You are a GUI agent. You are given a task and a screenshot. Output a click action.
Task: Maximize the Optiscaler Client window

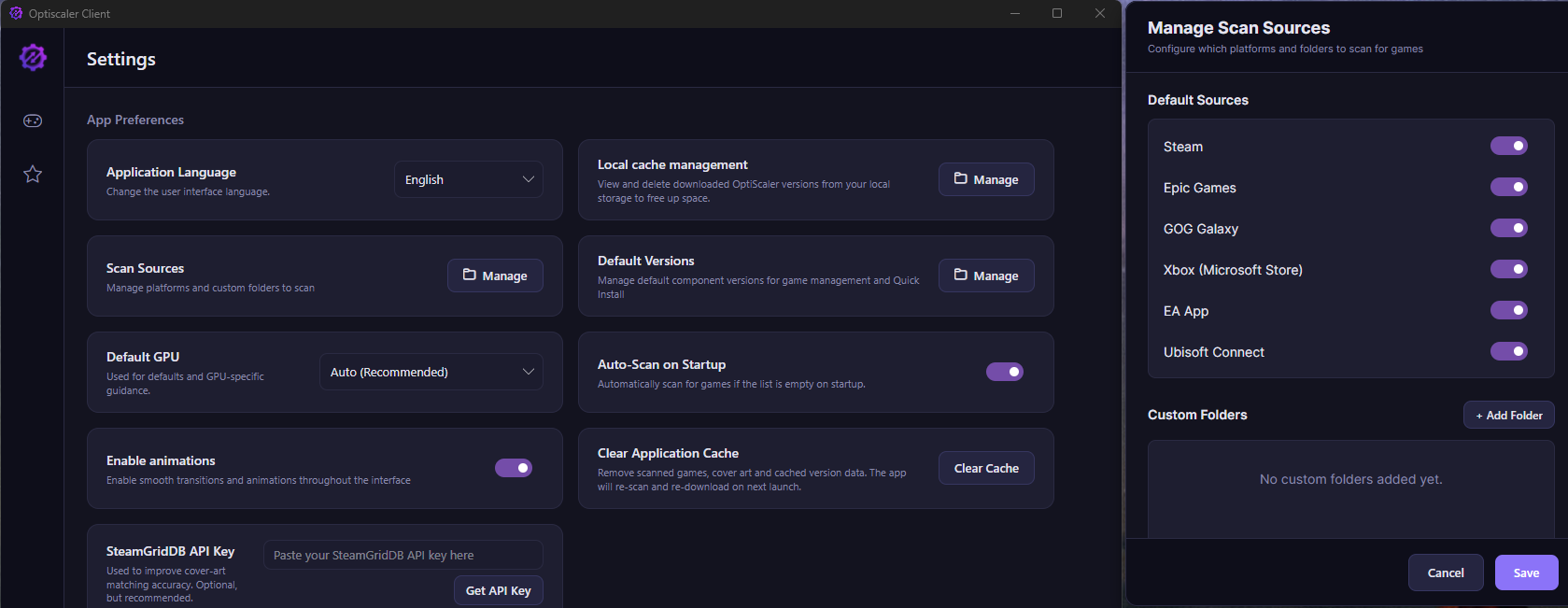[1057, 13]
